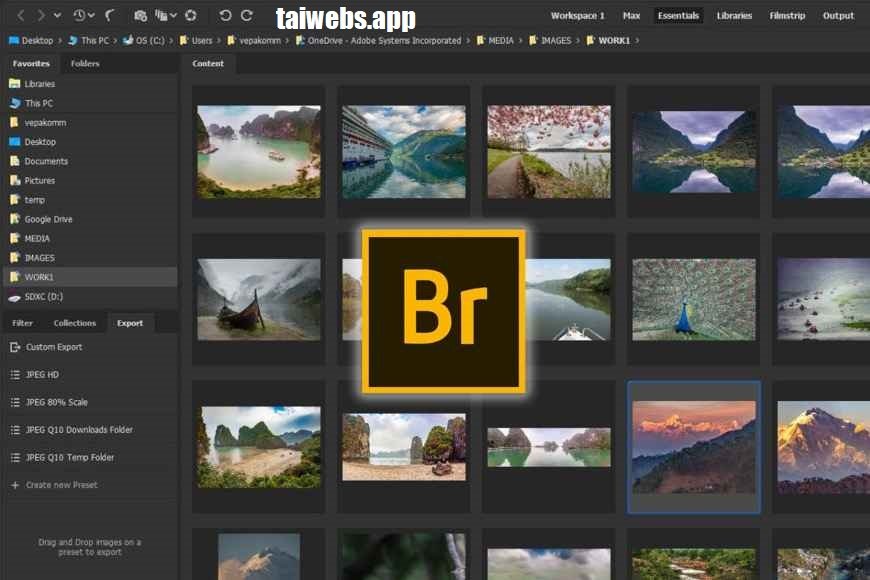Image resolution: width=870 pixels, height=580 pixels.
Task: Open the IMAGES folder in Favorites
Action: click(x=90, y=258)
